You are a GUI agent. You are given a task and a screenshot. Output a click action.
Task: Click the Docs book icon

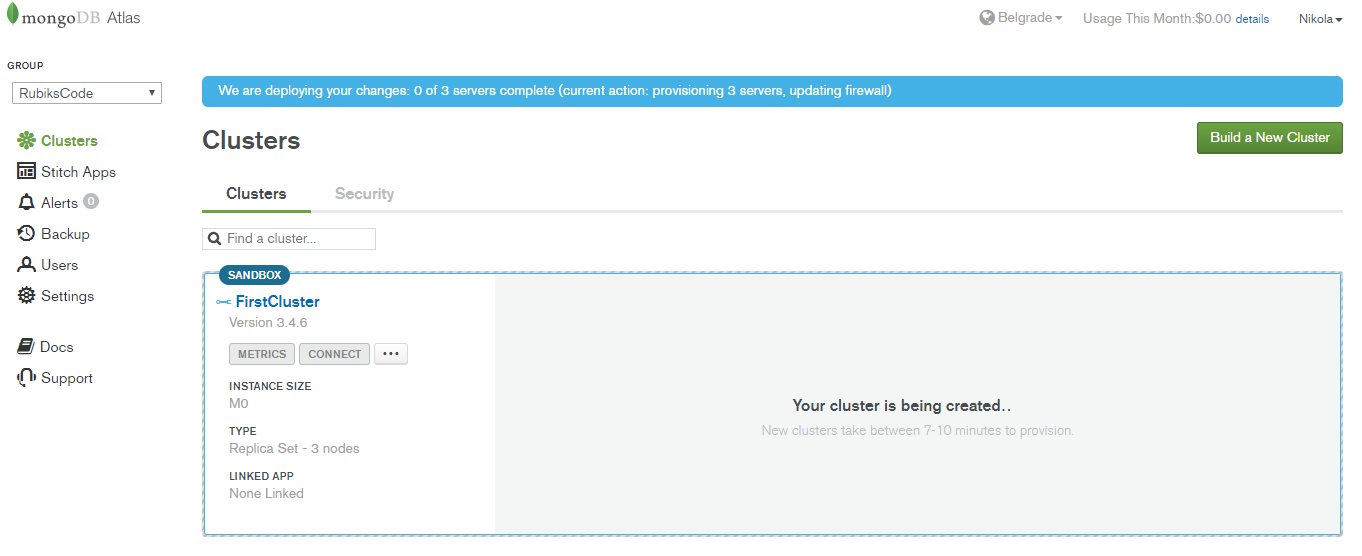[x=26, y=347]
